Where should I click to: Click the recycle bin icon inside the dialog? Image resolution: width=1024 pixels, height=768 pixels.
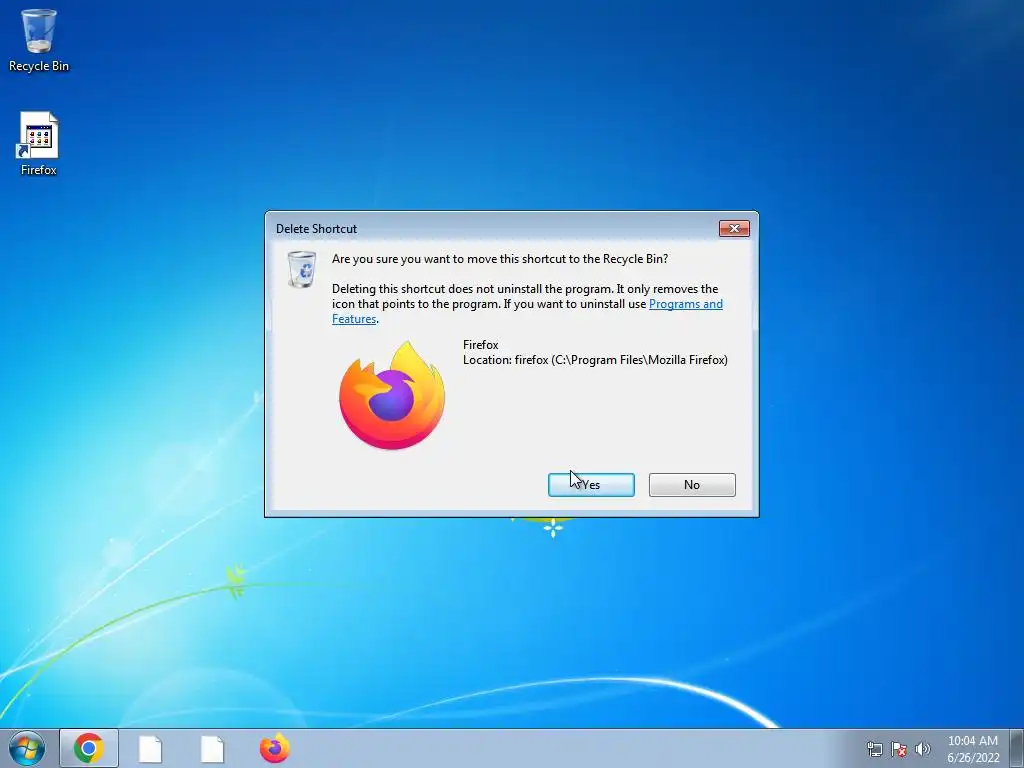pyautogui.click(x=302, y=269)
